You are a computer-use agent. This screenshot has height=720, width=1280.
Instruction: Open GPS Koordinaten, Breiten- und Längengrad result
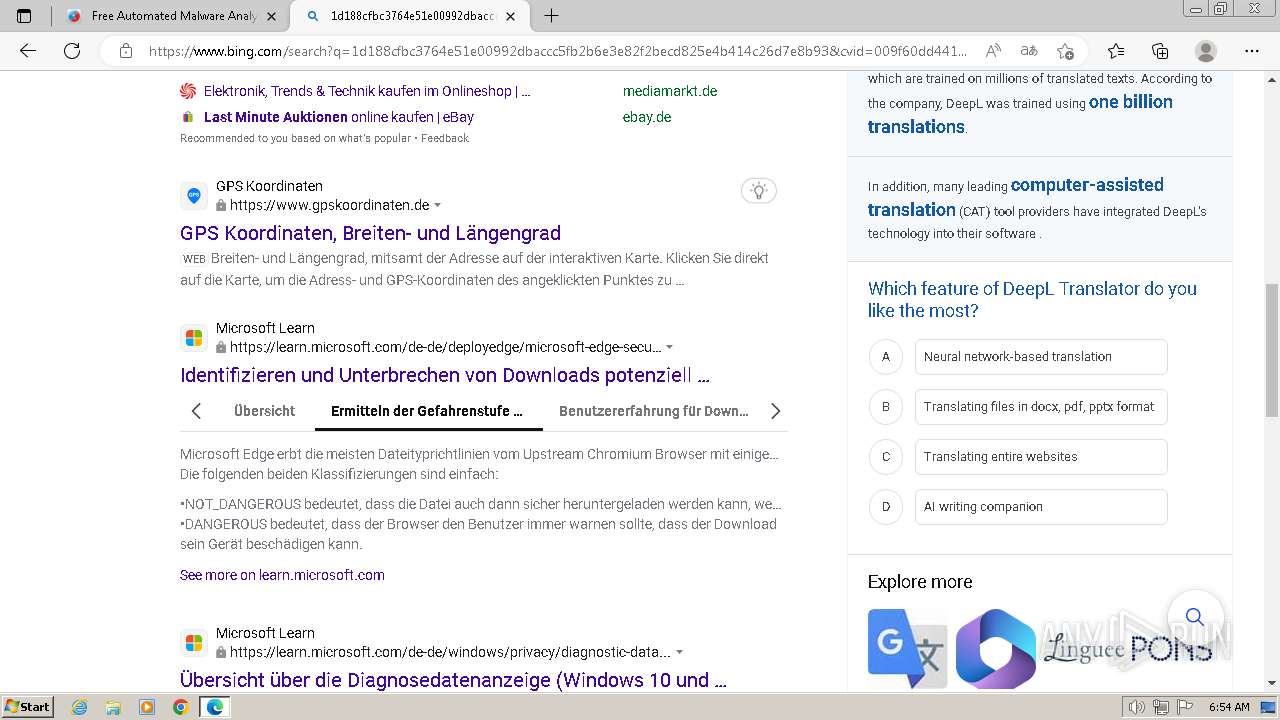(370, 233)
